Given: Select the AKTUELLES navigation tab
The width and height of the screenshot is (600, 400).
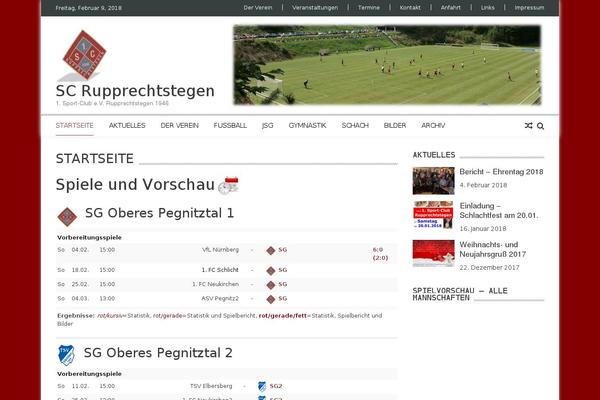Looking at the screenshot, I should (x=127, y=126).
